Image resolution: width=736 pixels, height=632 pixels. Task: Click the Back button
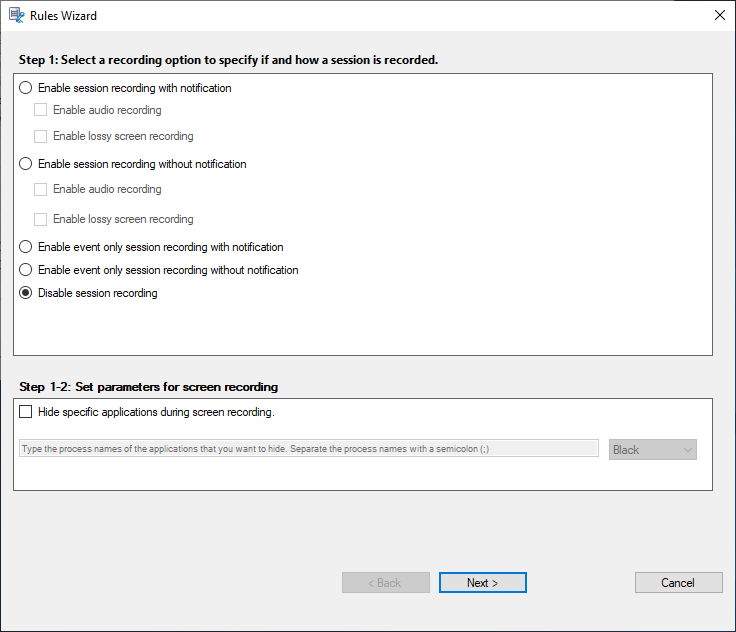pos(385,583)
